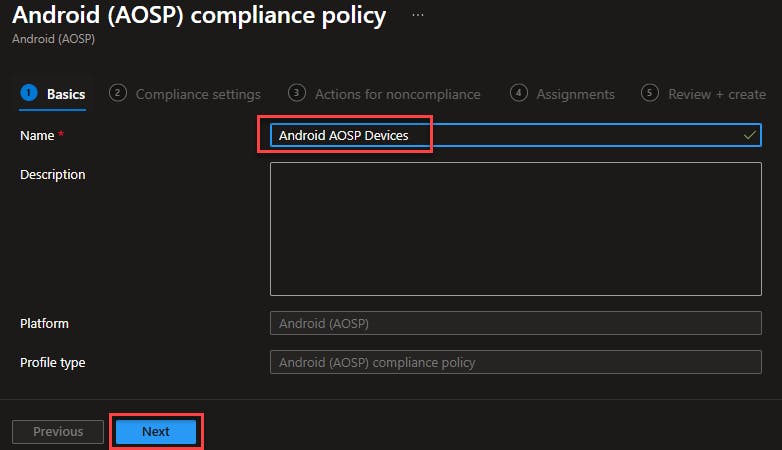
Task: Click the Profile type label
Action: pyautogui.click(x=53, y=363)
